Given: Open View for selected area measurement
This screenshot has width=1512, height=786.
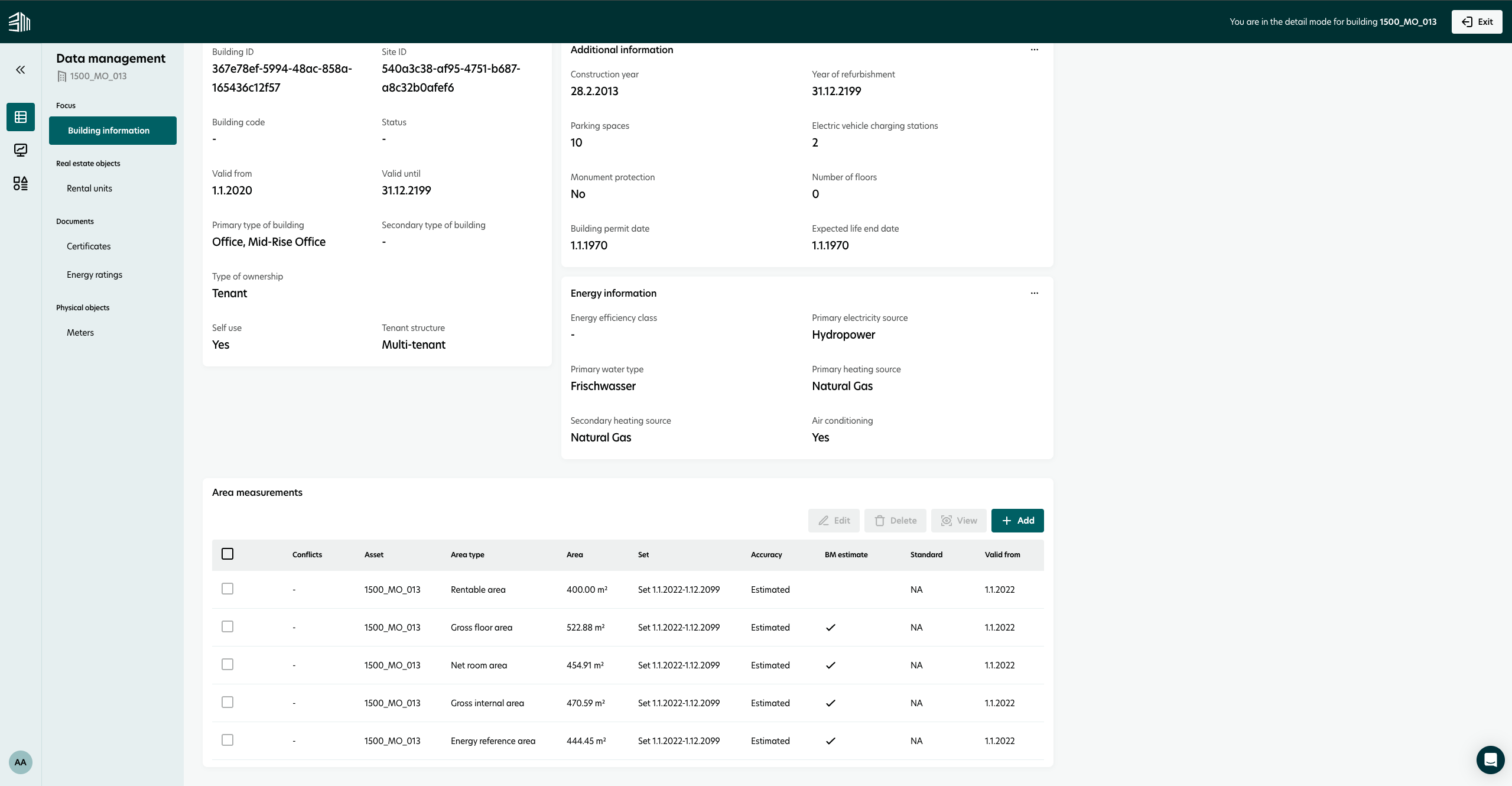Looking at the screenshot, I should [x=958, y=520].
